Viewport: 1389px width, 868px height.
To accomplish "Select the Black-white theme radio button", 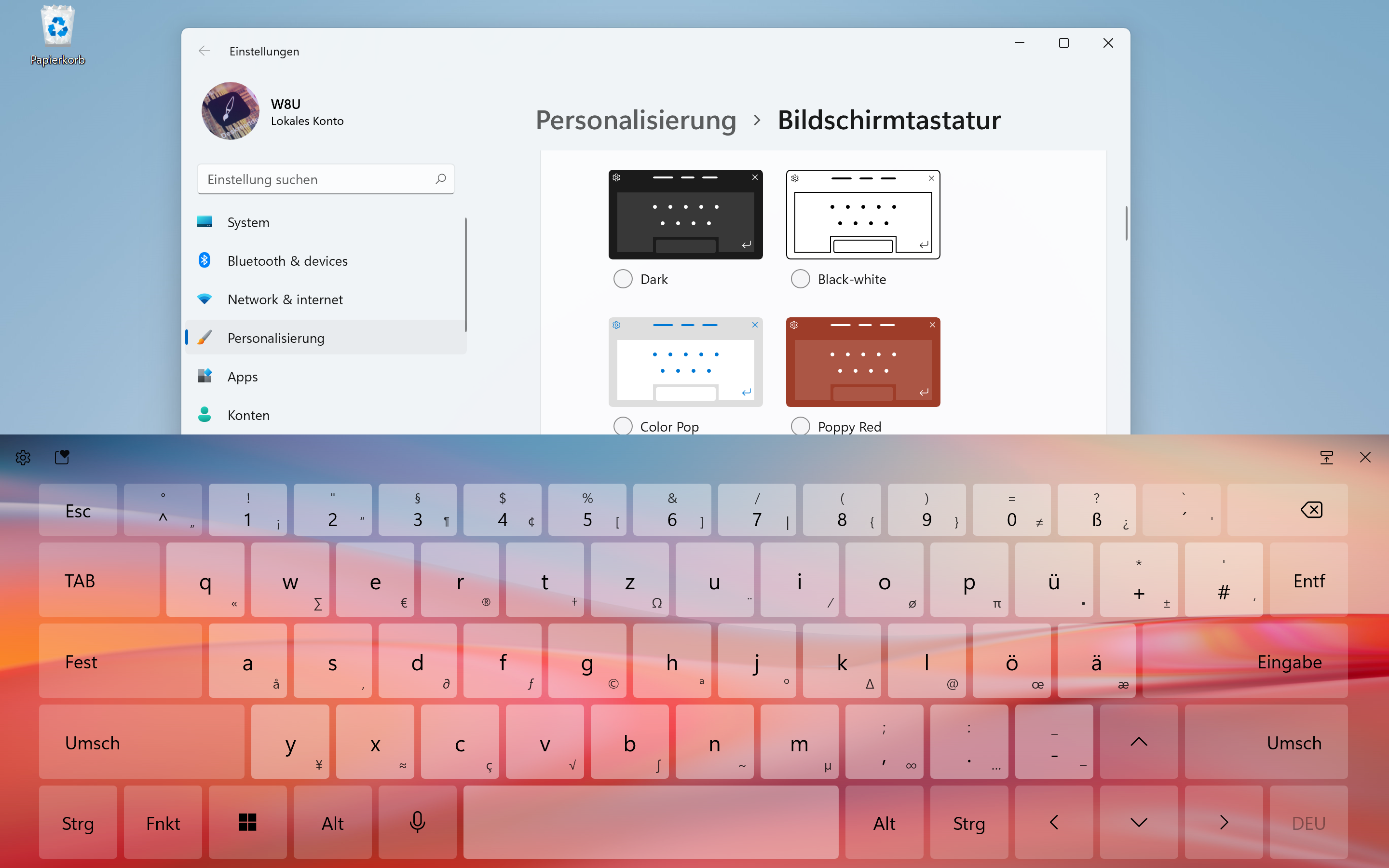I will click(x=800, y=280).
